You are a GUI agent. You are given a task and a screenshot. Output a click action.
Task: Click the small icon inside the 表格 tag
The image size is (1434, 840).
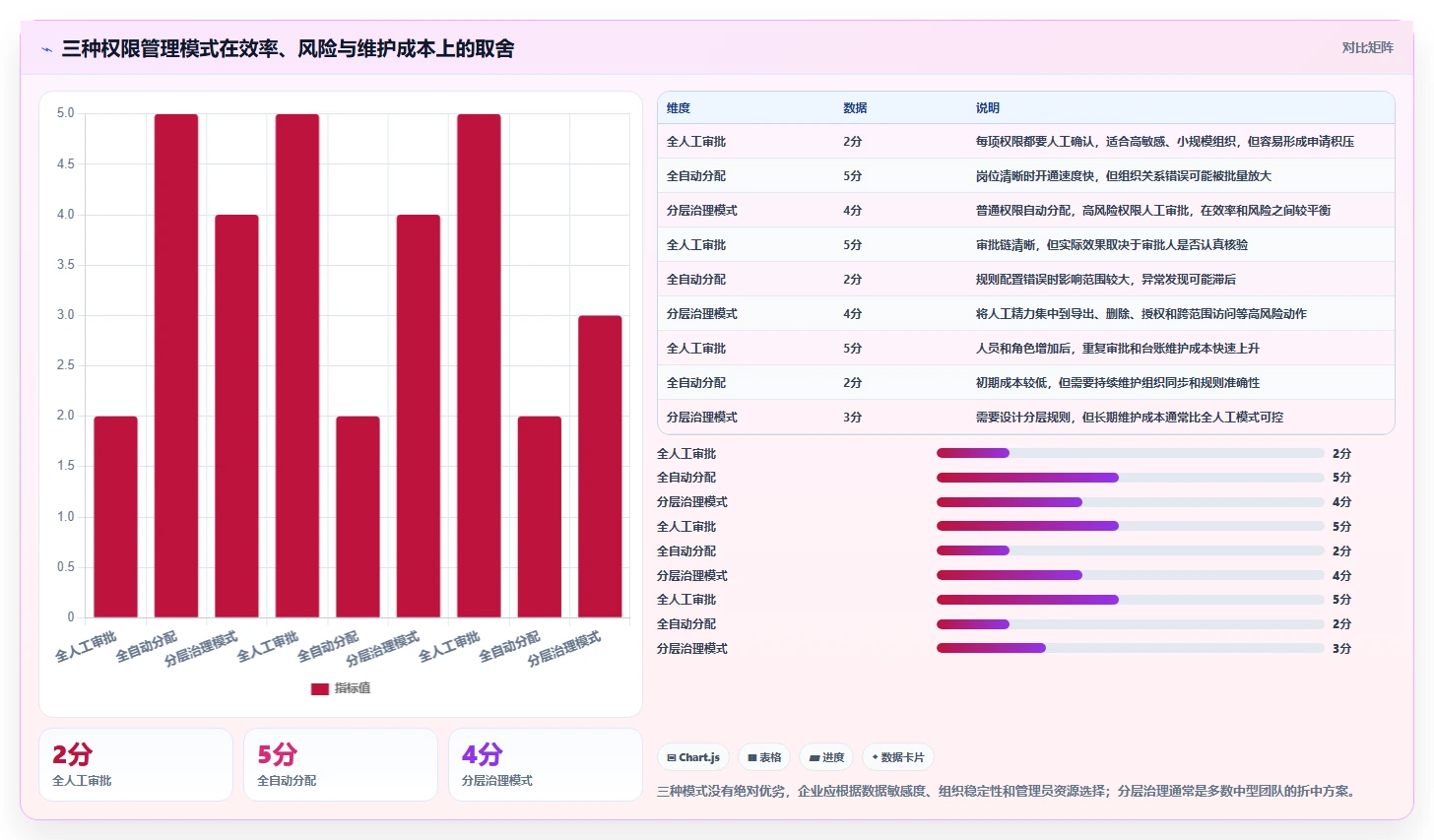(752, 757)
